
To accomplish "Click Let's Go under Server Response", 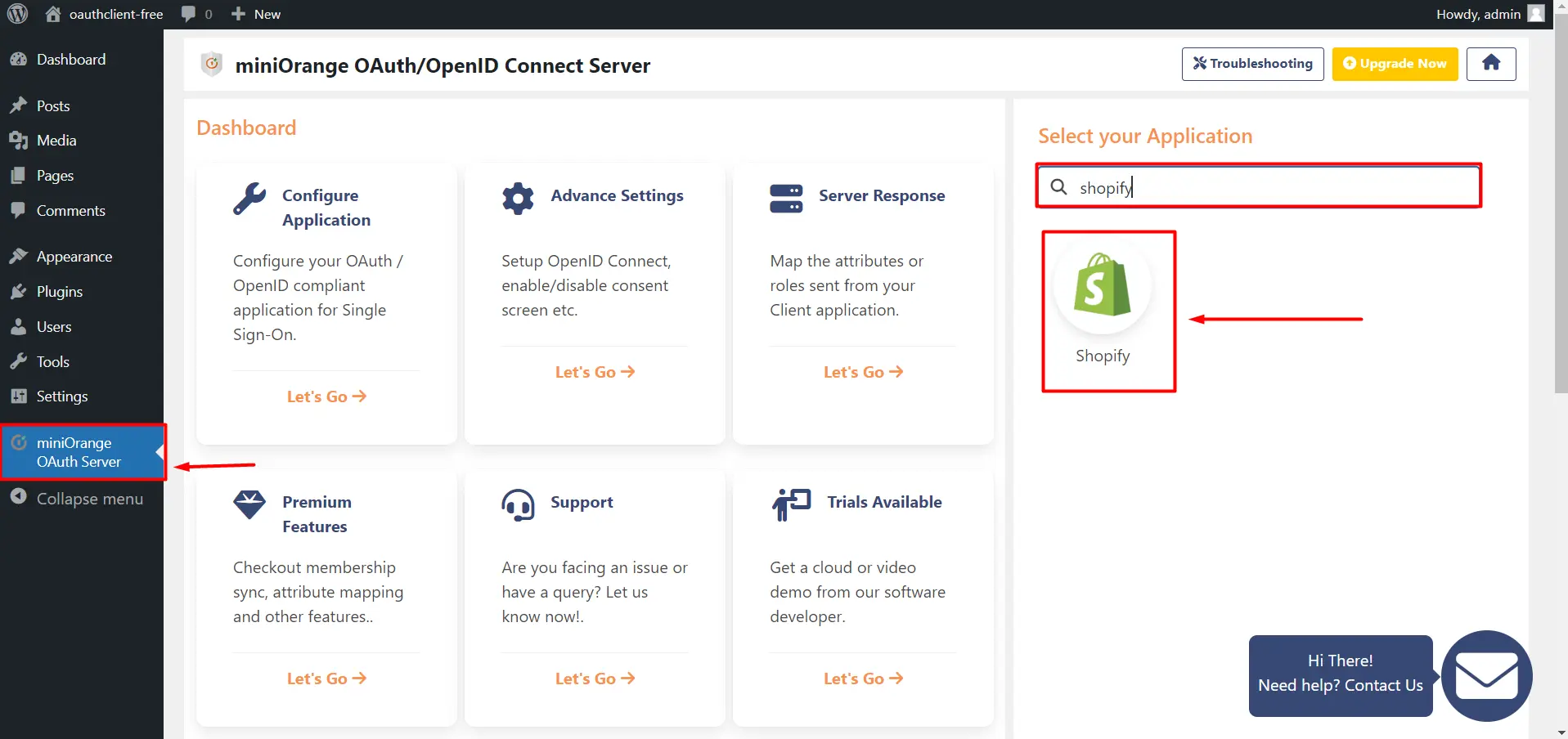I will click(863, 372).
